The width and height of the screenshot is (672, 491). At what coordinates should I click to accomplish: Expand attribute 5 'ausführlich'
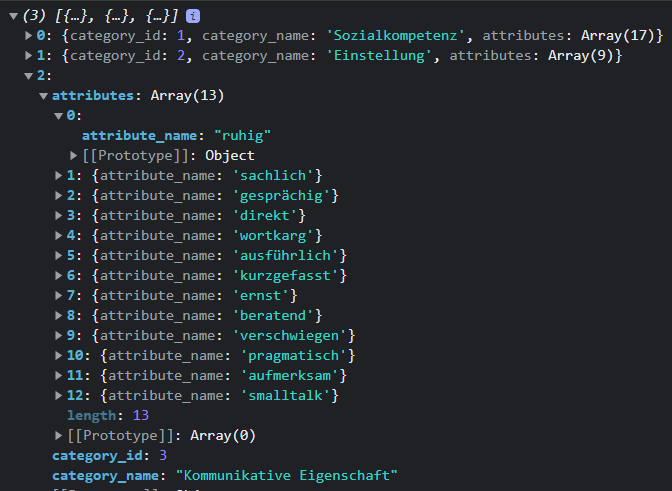(59, 256)
